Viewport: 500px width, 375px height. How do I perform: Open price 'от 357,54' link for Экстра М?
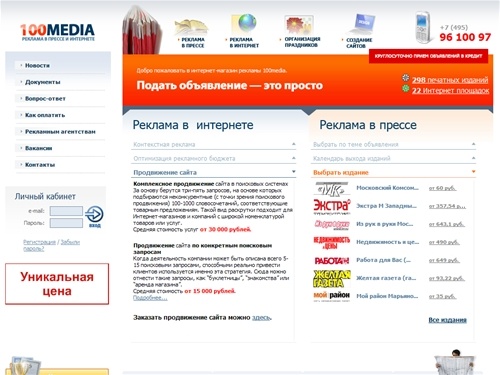click(x=447, y=206)
